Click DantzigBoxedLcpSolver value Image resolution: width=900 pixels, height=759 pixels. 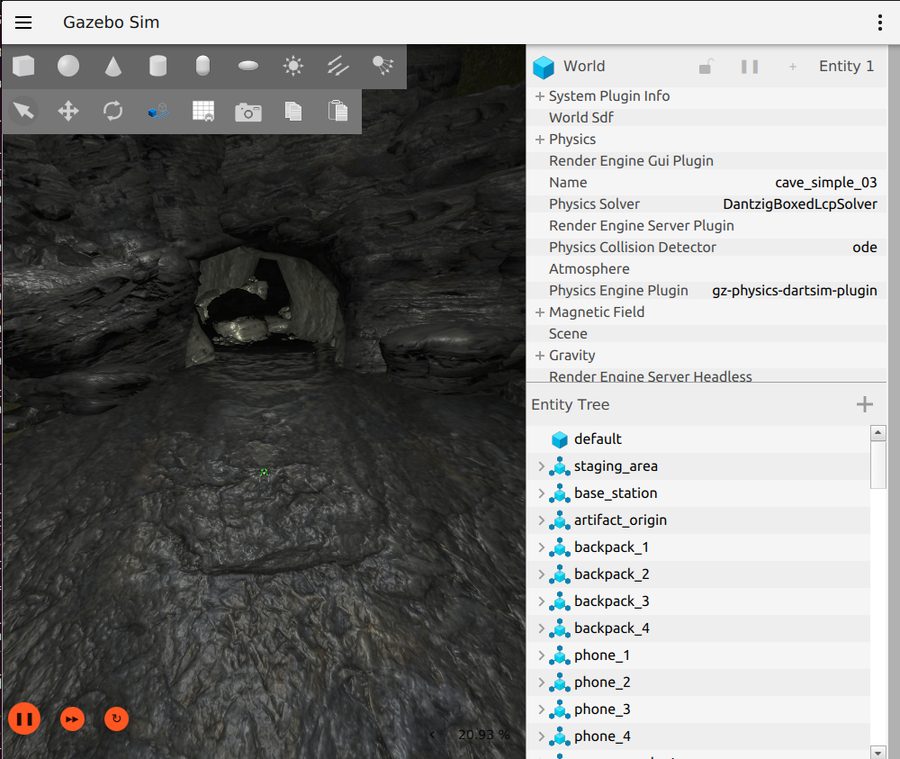click(800, 204)
